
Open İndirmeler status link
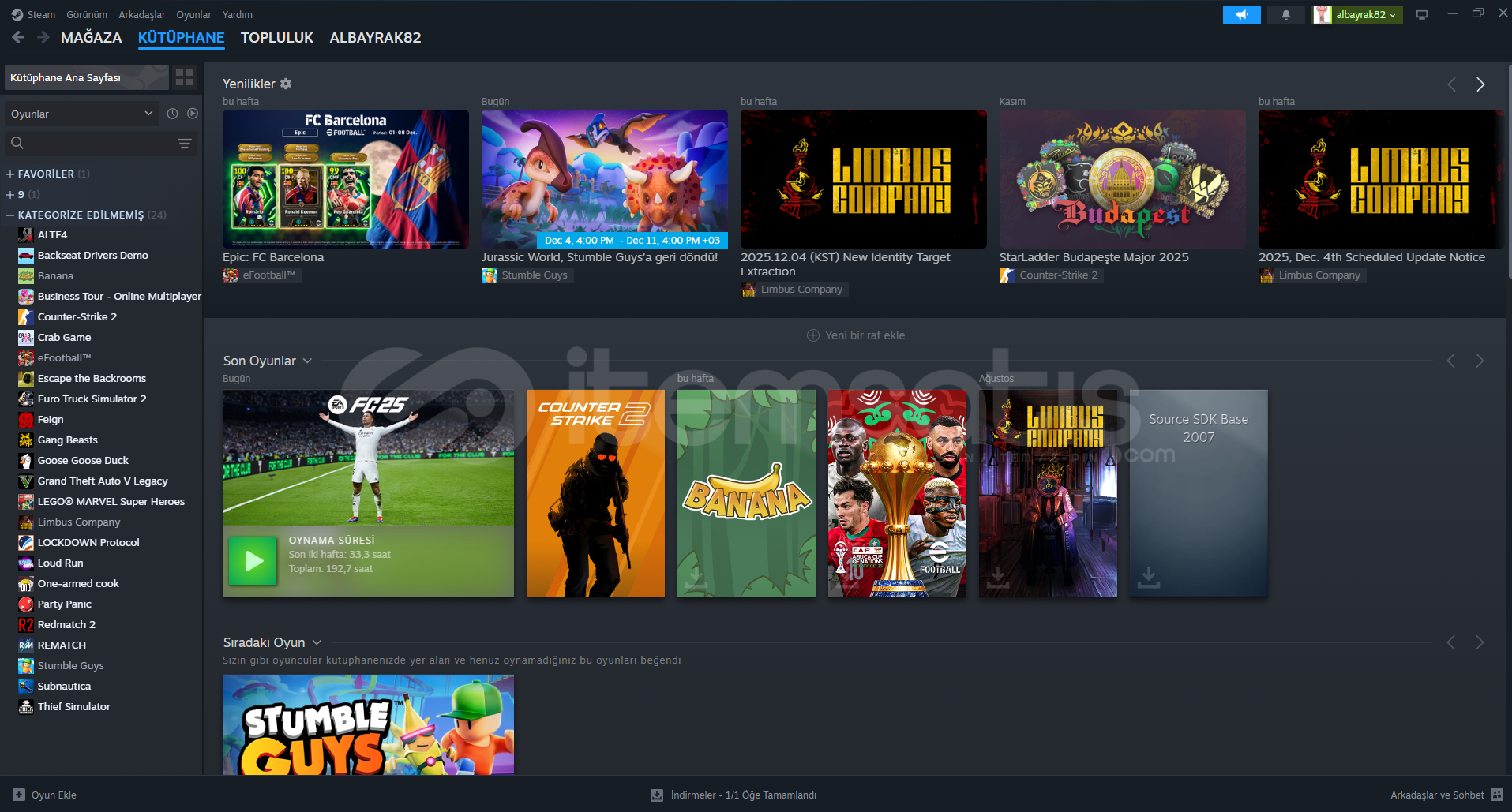pos(743,795)
